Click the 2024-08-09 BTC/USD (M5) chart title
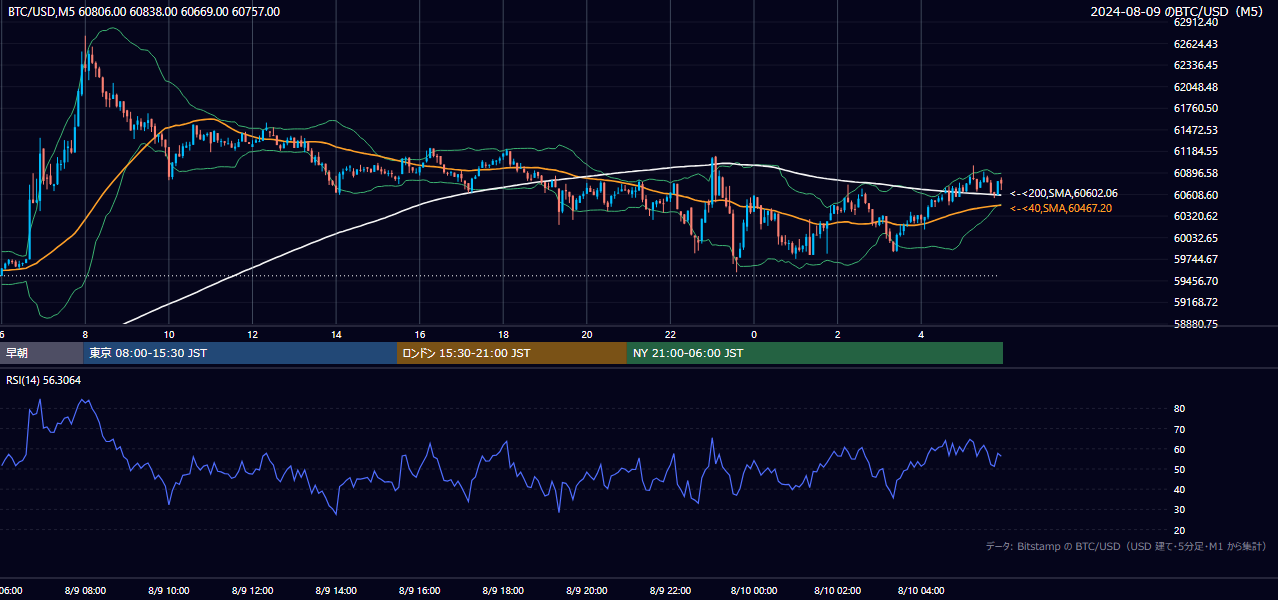The height and width of the screenshot is (600, 1278). pyautogui.click(x=1179, y=11)
